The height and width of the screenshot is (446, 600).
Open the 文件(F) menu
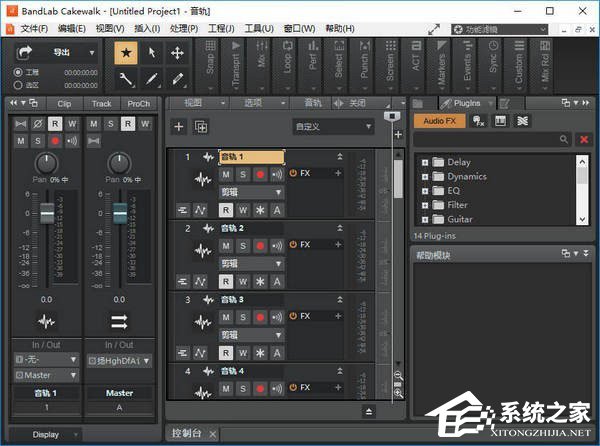coord(34,29)
